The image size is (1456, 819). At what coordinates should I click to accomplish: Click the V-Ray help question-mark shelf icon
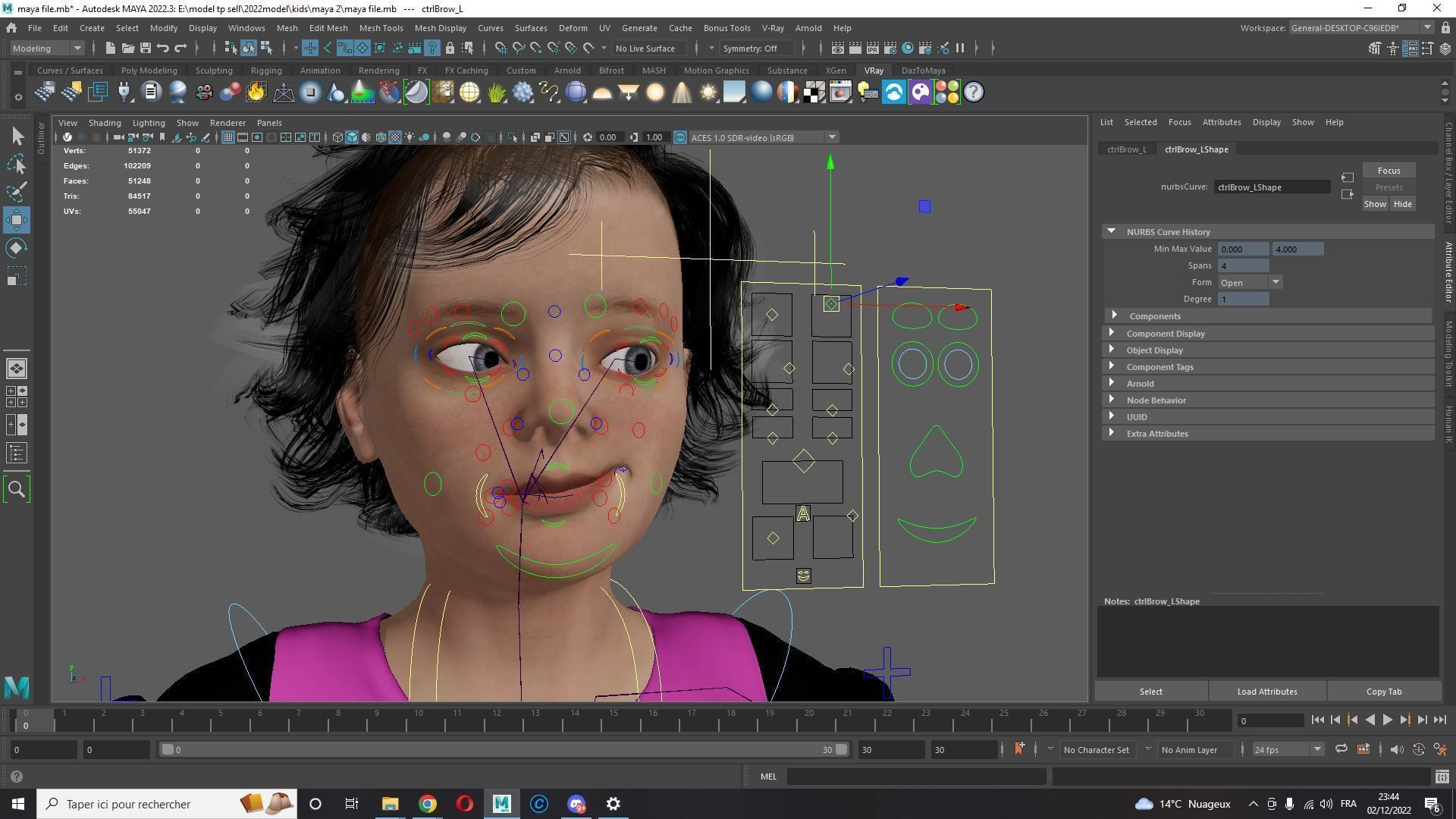974,93
